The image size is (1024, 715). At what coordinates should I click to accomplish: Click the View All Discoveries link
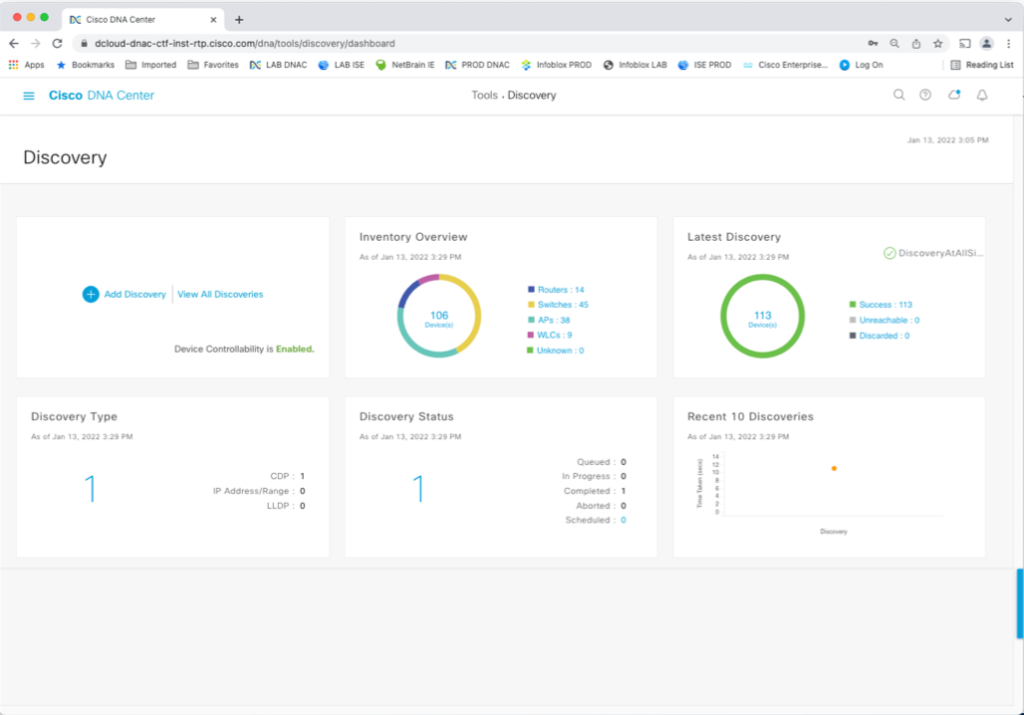pos(220,294)
